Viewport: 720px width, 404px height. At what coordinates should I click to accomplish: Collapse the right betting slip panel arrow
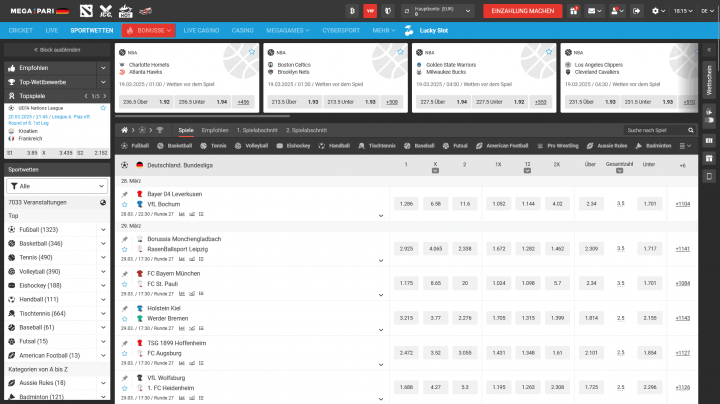[x=709, y=50]
